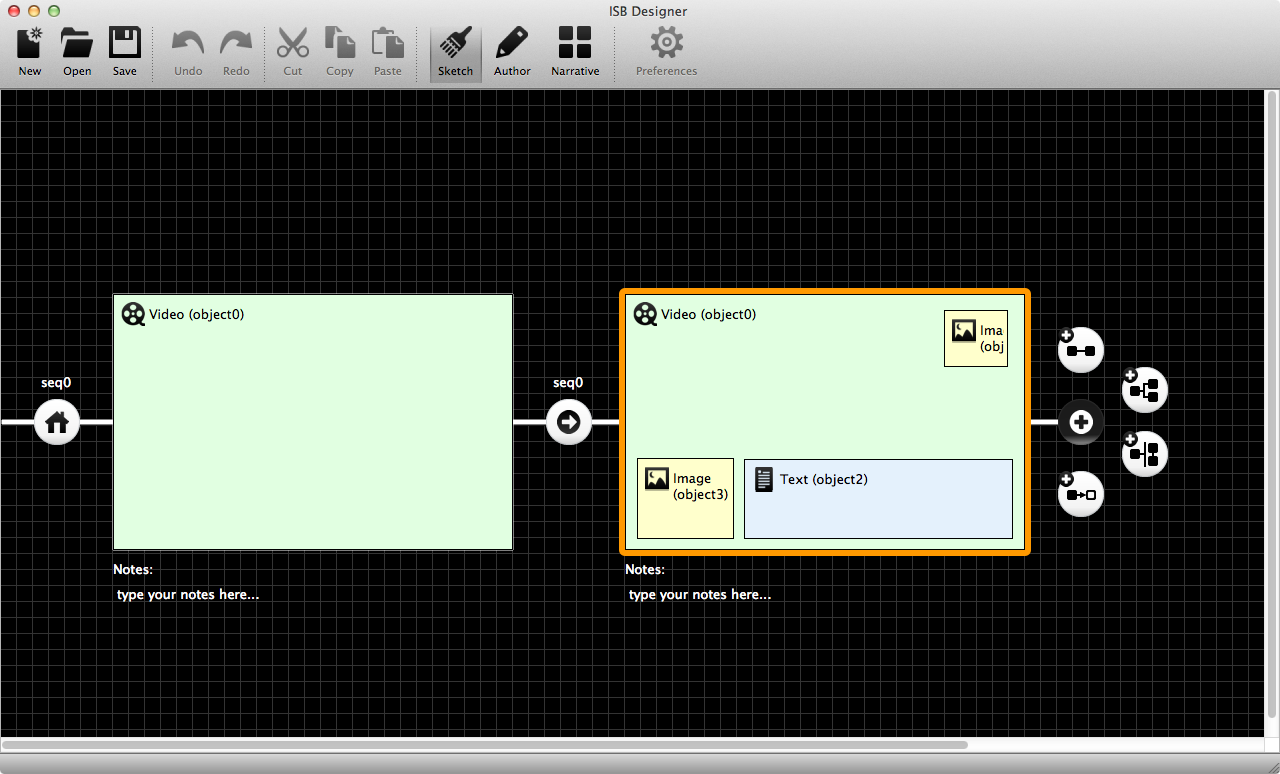Click the horizontal scrollbar at the bottom of the canvas
Screen dimensions: 1280x774
coord(485,745)
